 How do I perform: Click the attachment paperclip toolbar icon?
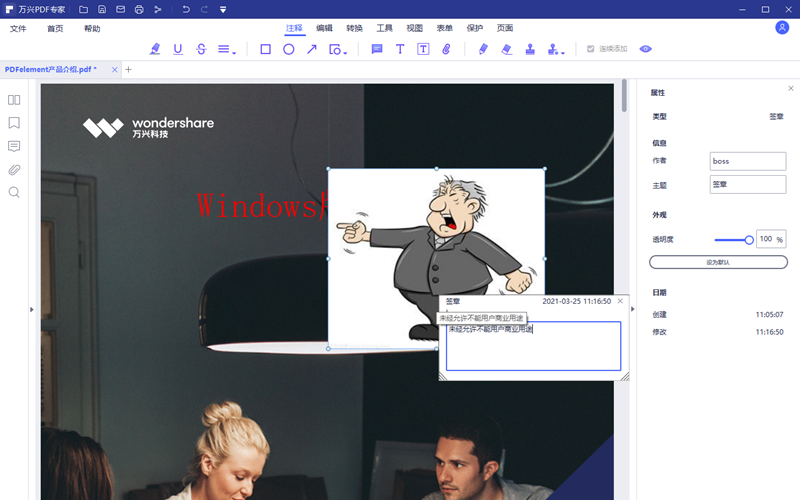447,49
